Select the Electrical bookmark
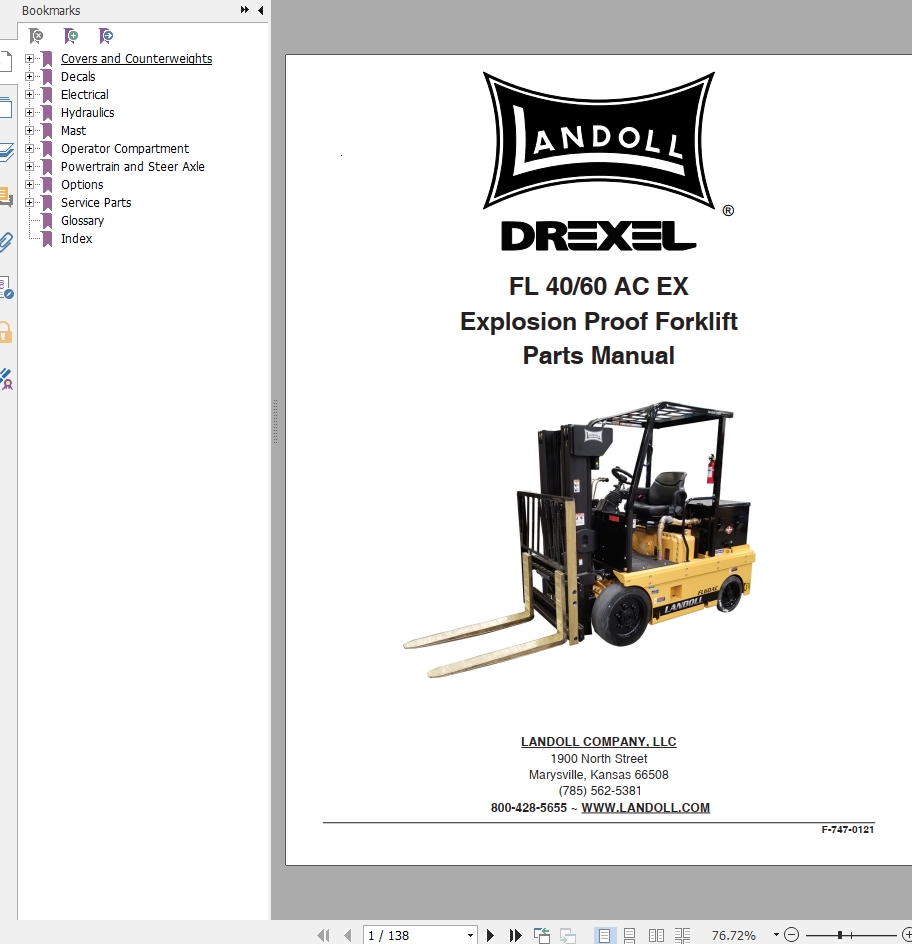This screenshot has height=944, width=912. [85, 95]
